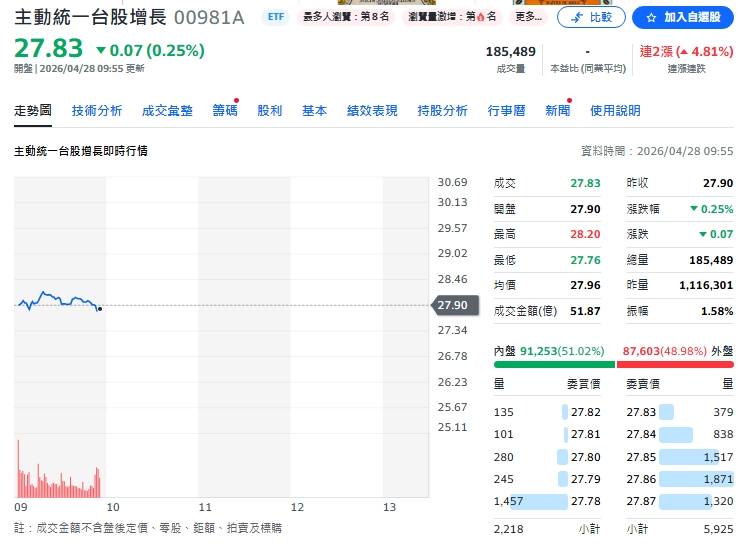Switch to the 行事曆 tab
739x548 pixels.
point(506,111)
